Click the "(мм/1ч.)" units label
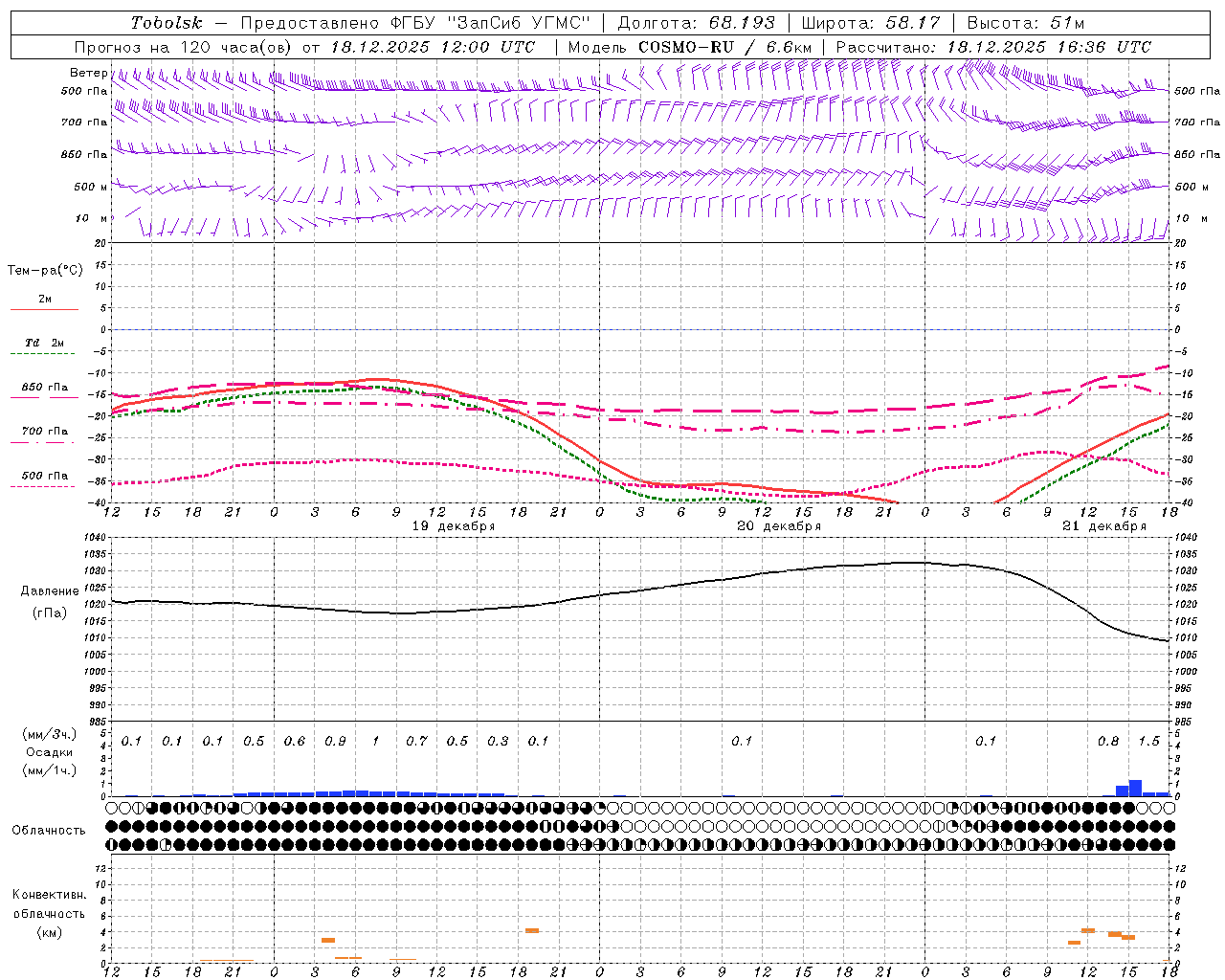 point(49,770)
